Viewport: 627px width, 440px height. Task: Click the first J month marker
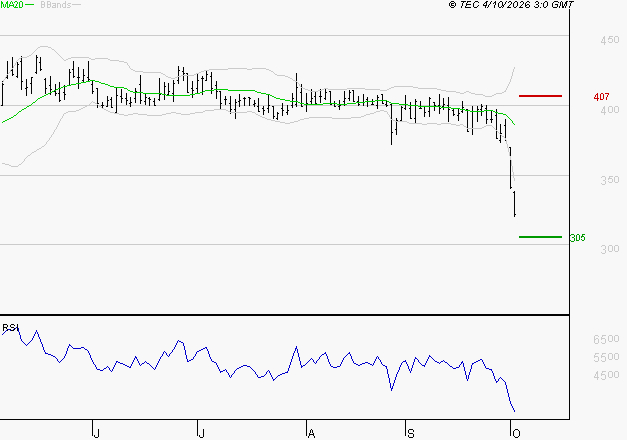96,434
